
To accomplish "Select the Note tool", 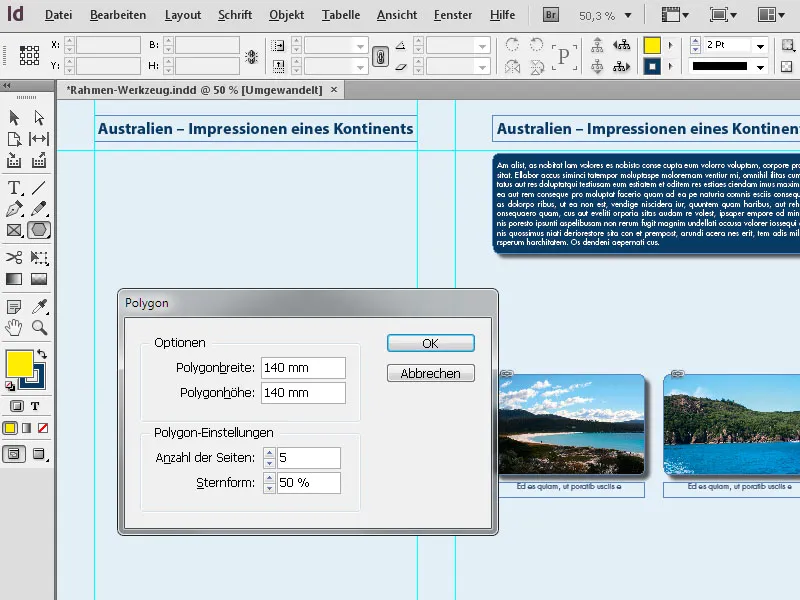I will pos(14,307).
